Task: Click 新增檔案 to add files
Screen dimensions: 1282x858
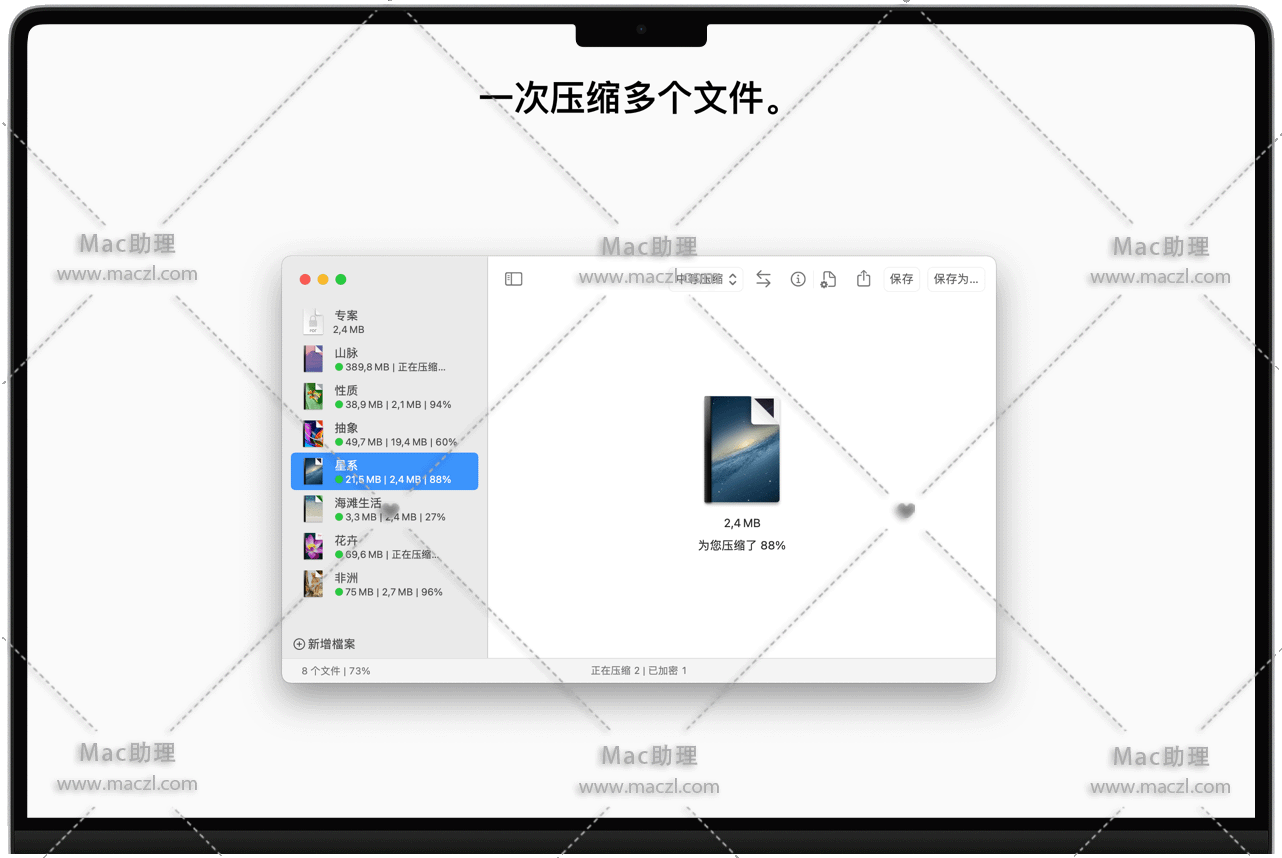Action: tap(325, 644)
